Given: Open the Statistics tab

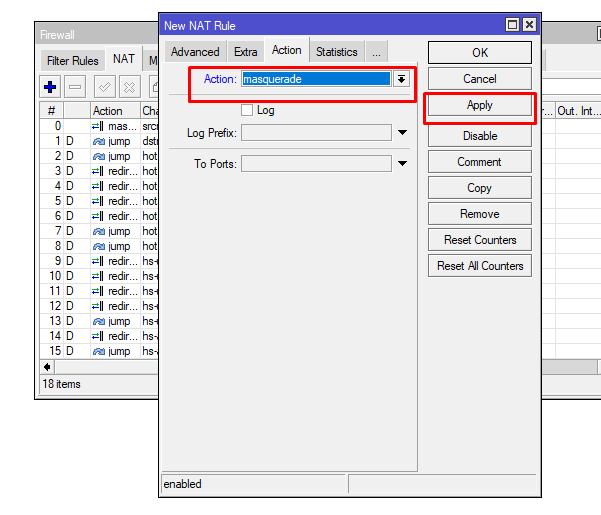Looking at the screenshot, I should (336, 52).
